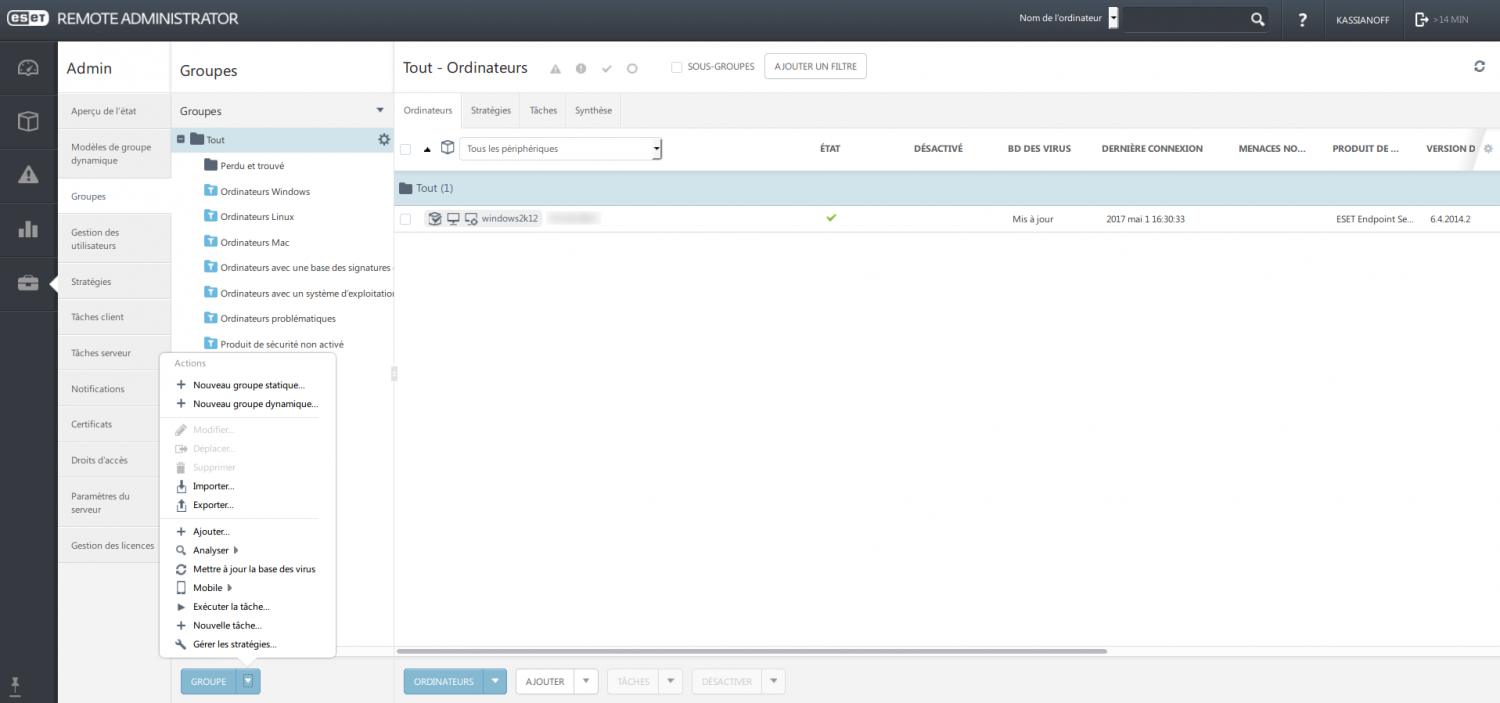The image size is (1500, 703).
Task: Open Tâches client in Admin menu
Action: [x=98, y=317]
